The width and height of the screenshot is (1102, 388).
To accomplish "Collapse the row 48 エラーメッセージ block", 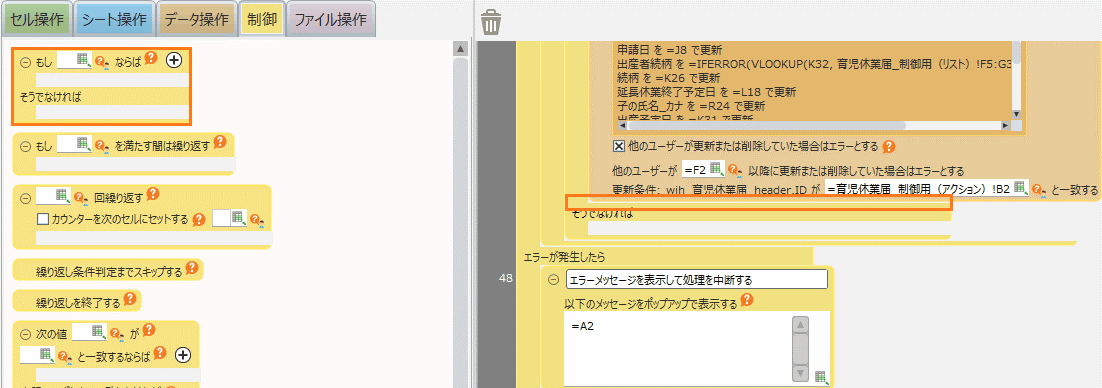I will (553, 279).
